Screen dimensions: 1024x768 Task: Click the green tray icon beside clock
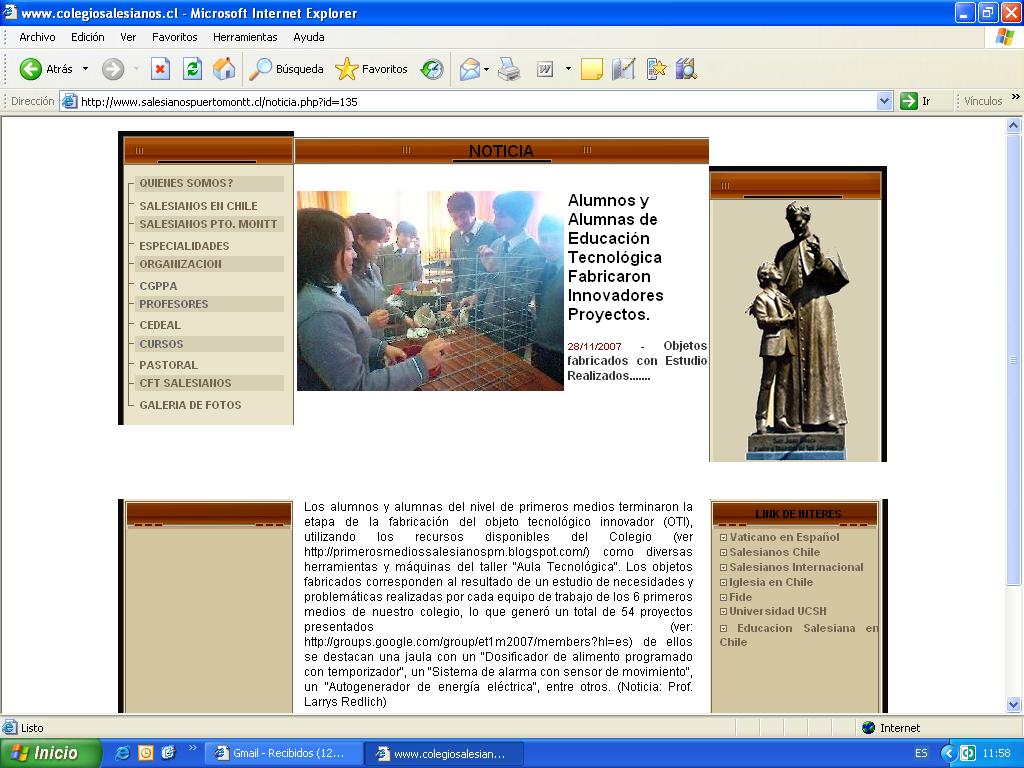point(968,753)
